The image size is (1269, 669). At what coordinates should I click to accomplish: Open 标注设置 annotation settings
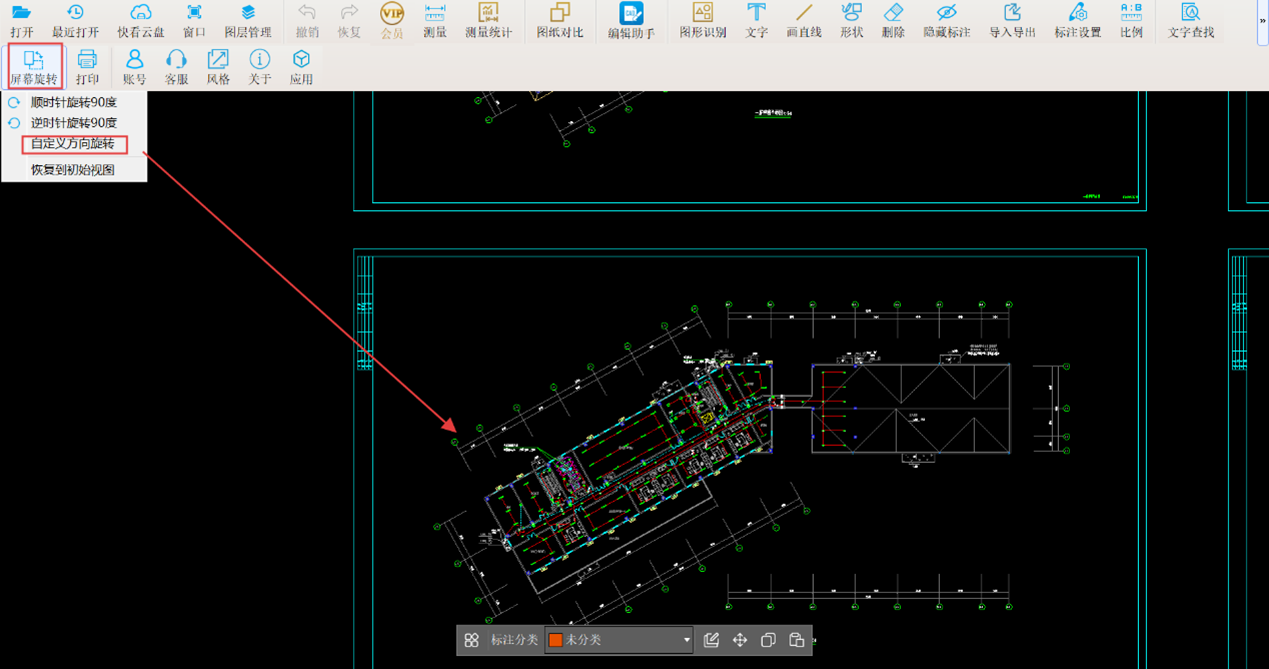[1077, 20]
